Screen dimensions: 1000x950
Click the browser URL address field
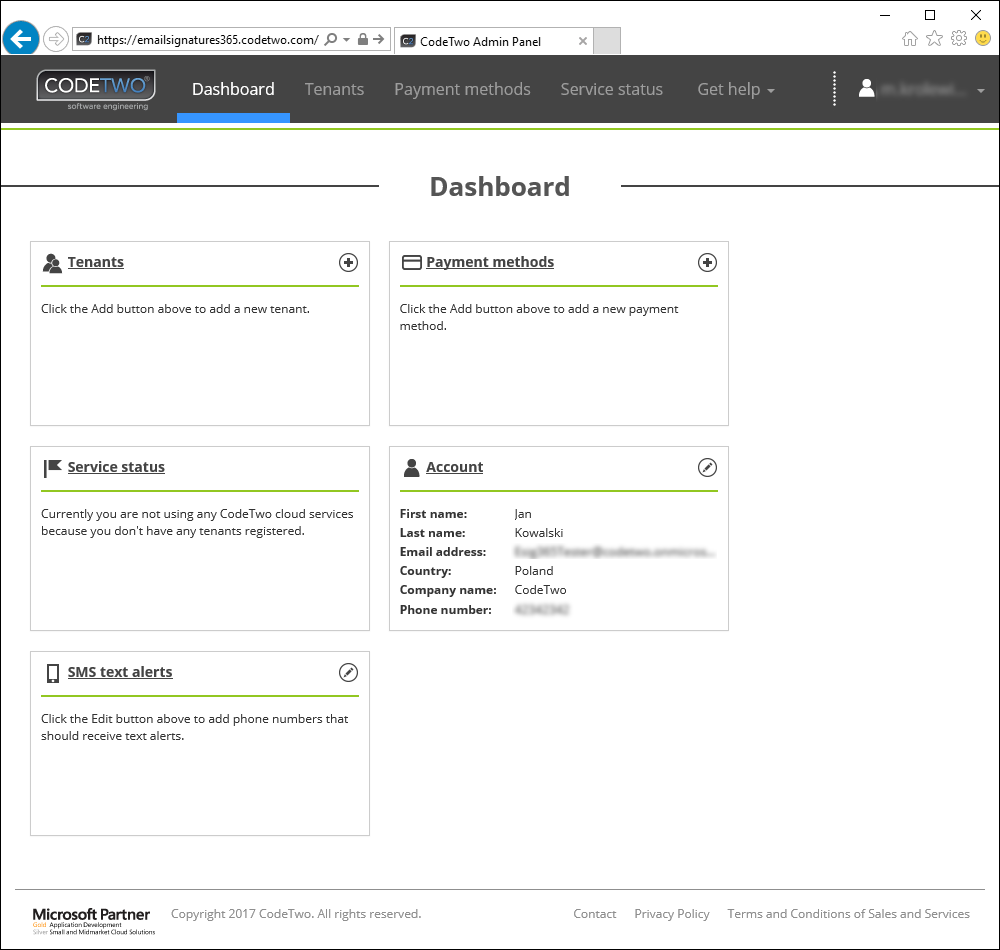[207, 40]
